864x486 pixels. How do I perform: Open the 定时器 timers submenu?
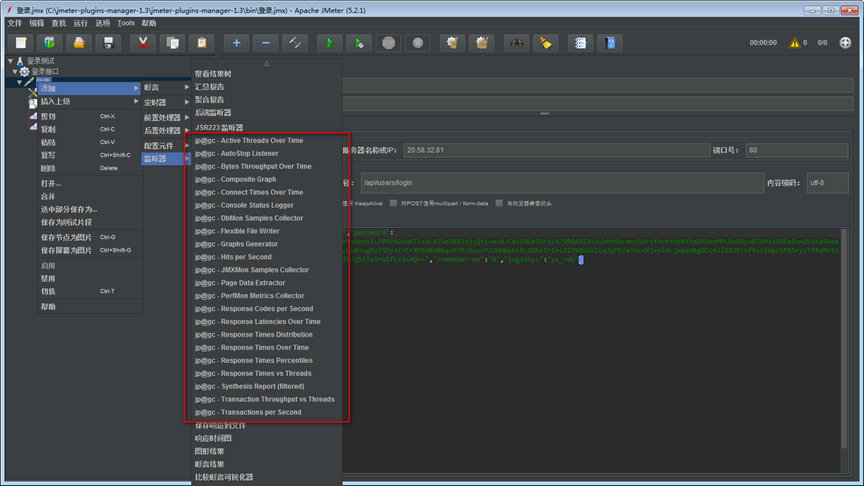pos(166,102)
